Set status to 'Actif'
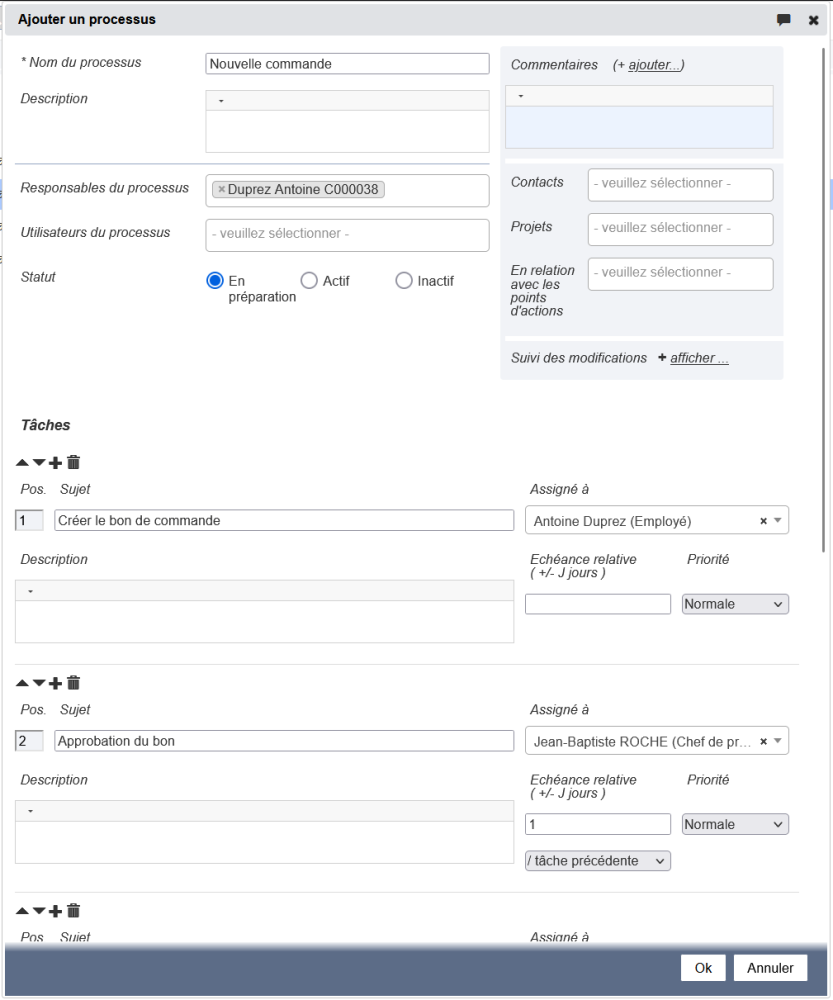Screen dimensions: 833x1000 coord(309,281)
